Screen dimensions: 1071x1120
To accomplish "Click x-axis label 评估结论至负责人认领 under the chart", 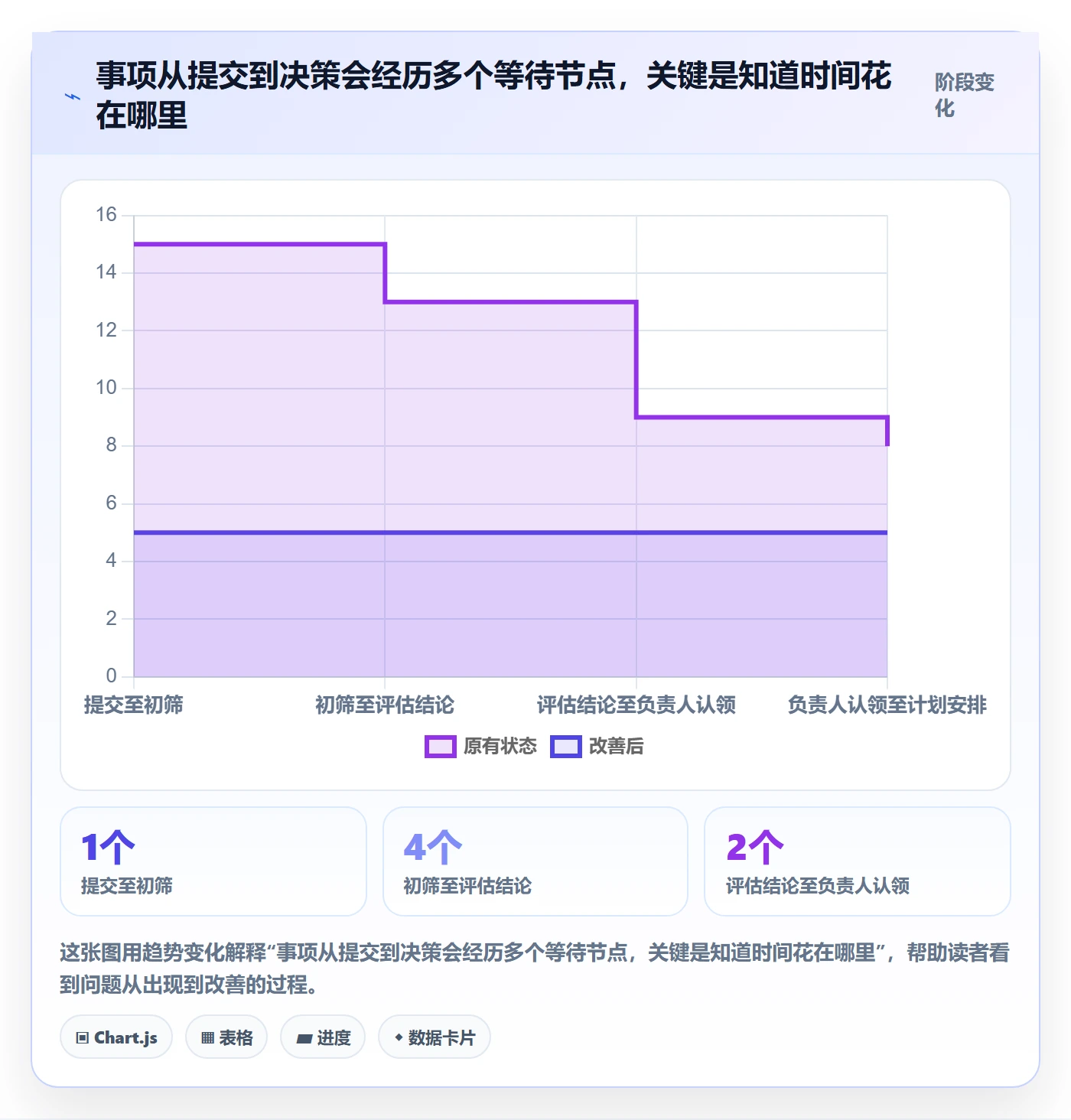I will click(x=636, y=705).
